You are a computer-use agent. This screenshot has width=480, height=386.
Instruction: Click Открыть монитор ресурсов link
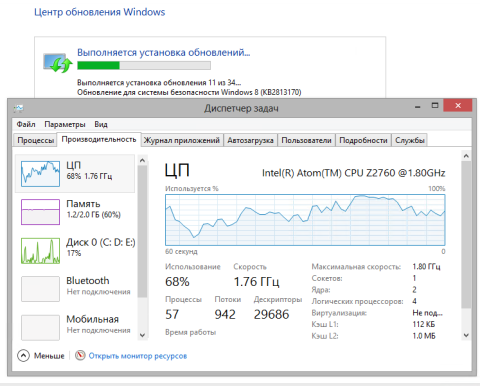click(138, 356)
